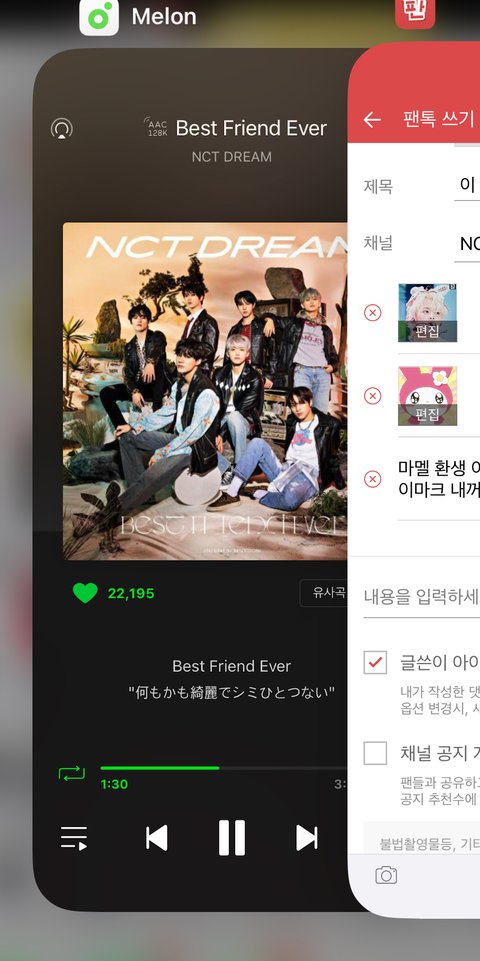480x961 pixels.
Task: Remove the first attached image
Action: pyautogui.click(x=372, y=313)
